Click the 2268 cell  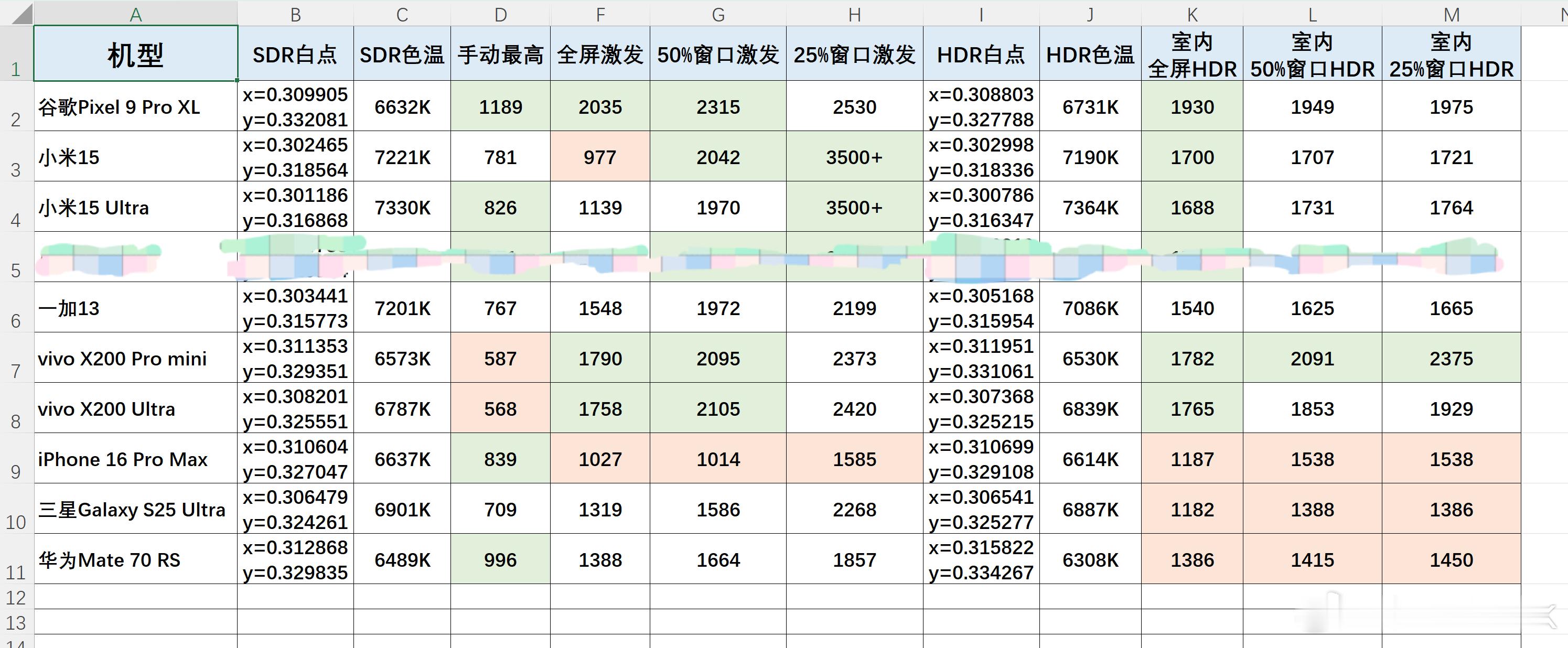click(x=855, y=509)
